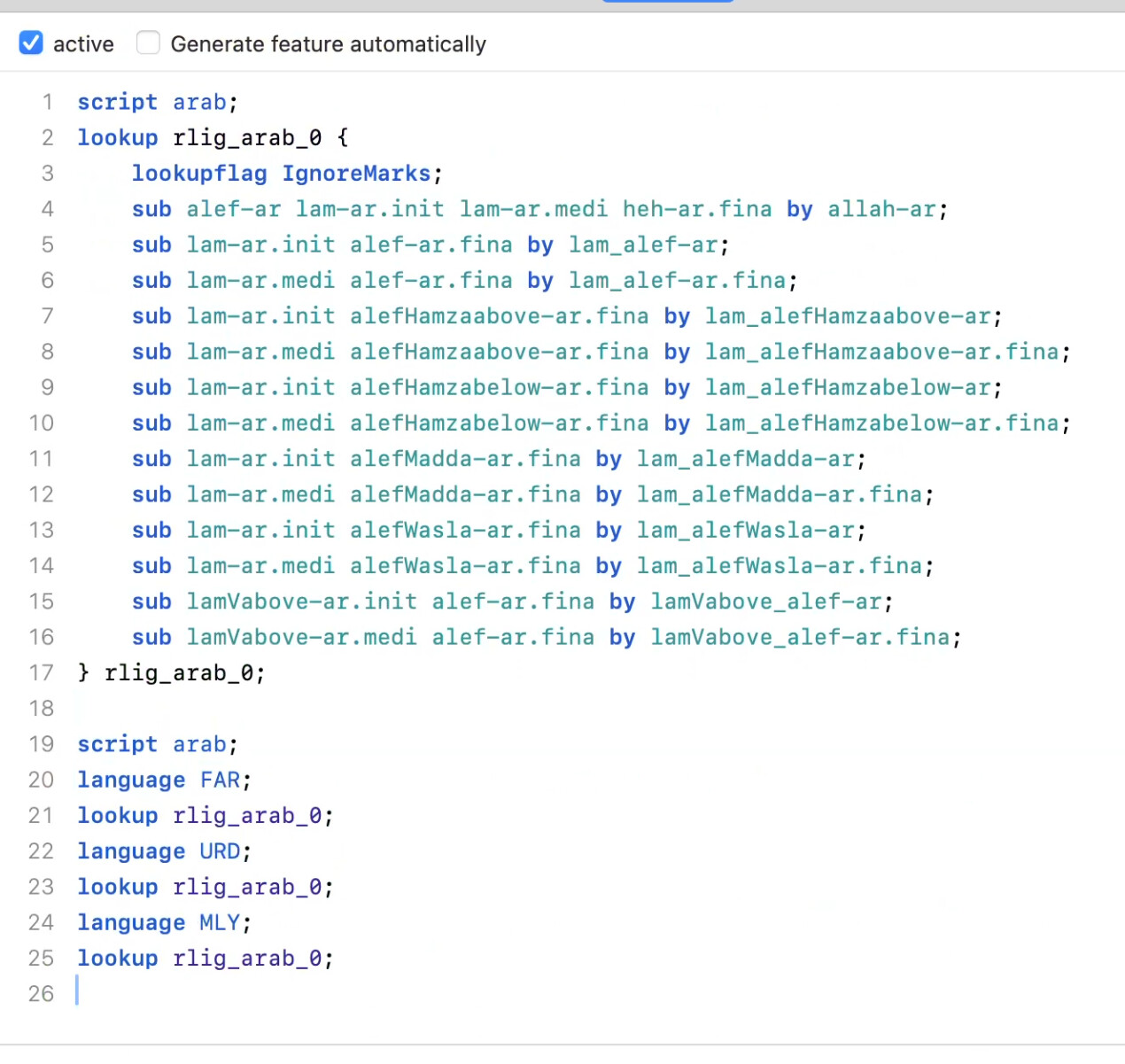This screenshot has height=1064, width=1125.
Task: Click lam_alefHamzabelow-ar.fina on line 10
Action: point(881,423)
